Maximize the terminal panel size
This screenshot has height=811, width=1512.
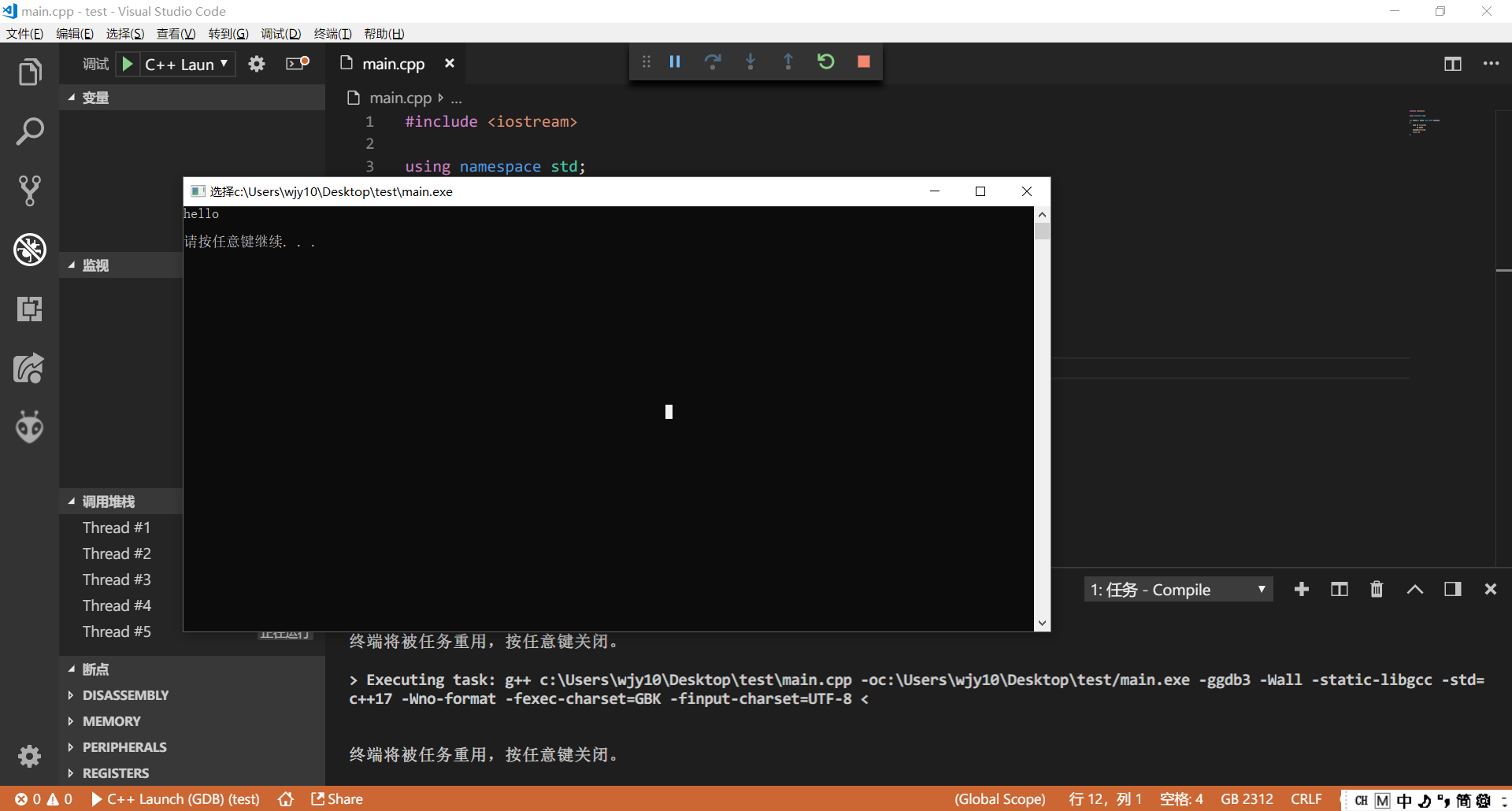click(1415, 590)
